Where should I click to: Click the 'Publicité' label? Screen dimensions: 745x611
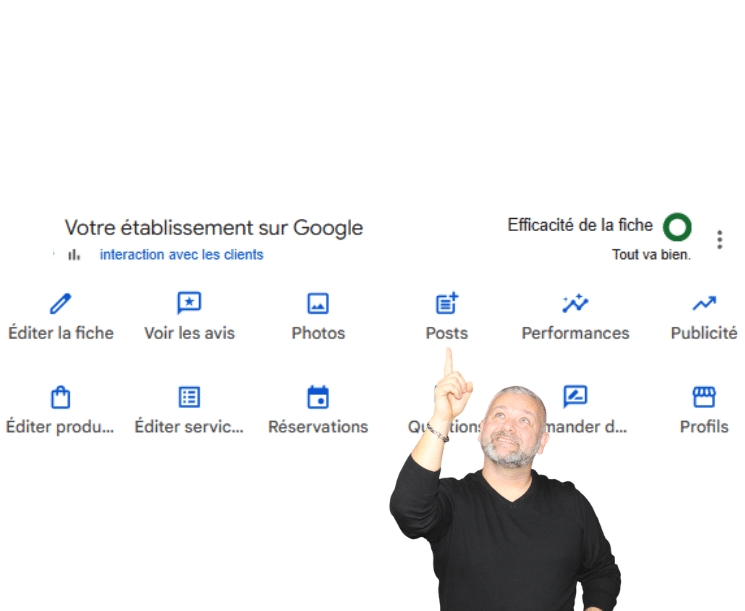coord(704,333)
